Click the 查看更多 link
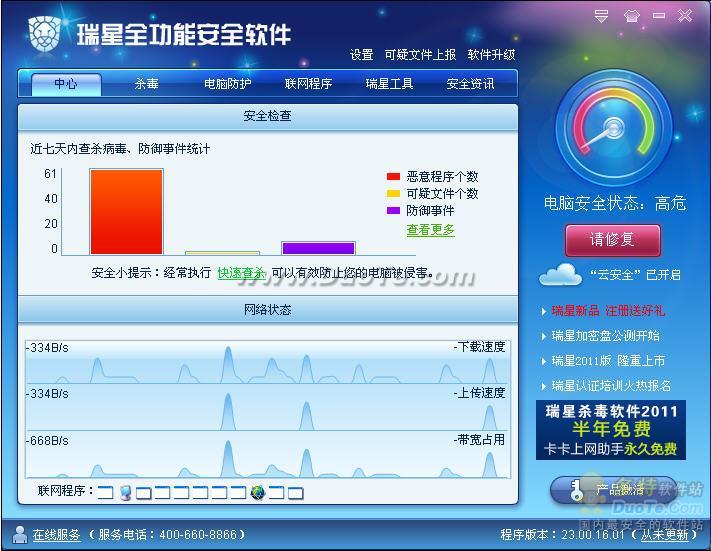711x551 pixels. (x=430, y=230)
